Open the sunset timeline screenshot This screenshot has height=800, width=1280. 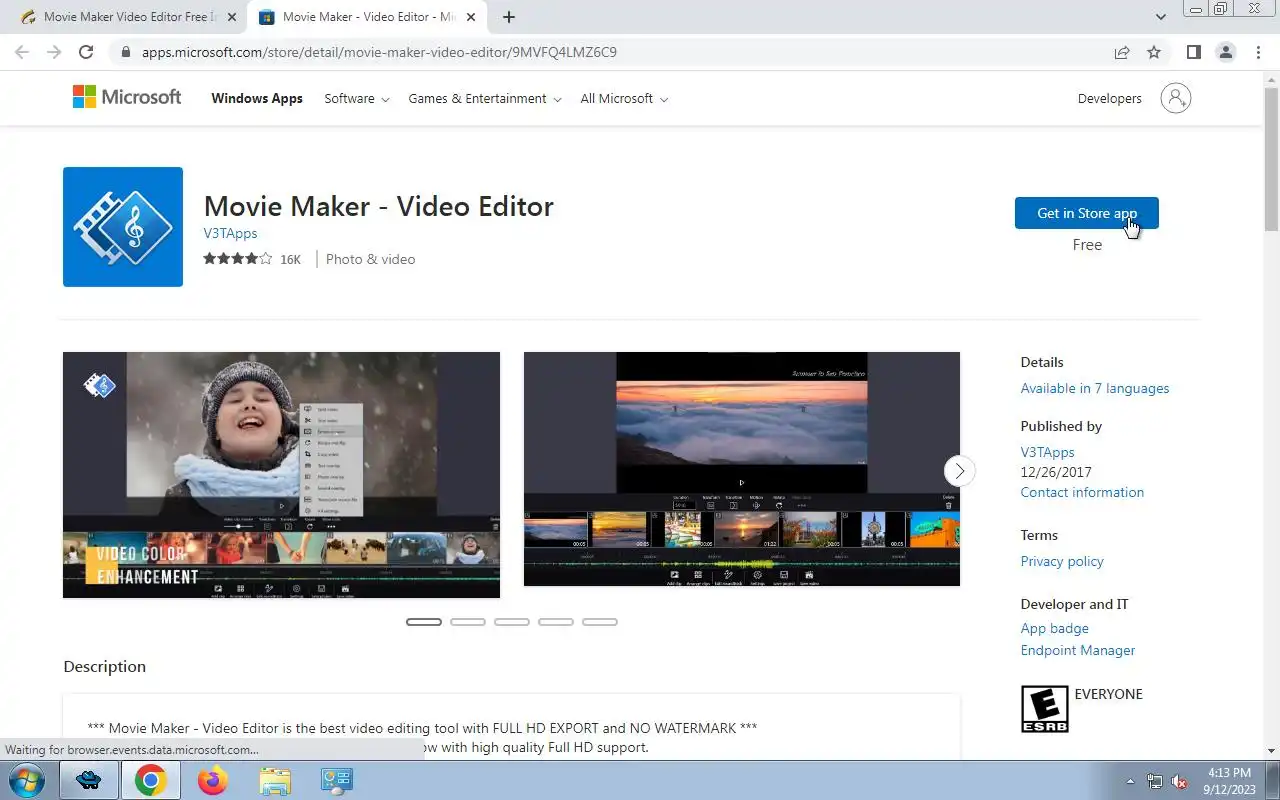[x=742, y=469]
